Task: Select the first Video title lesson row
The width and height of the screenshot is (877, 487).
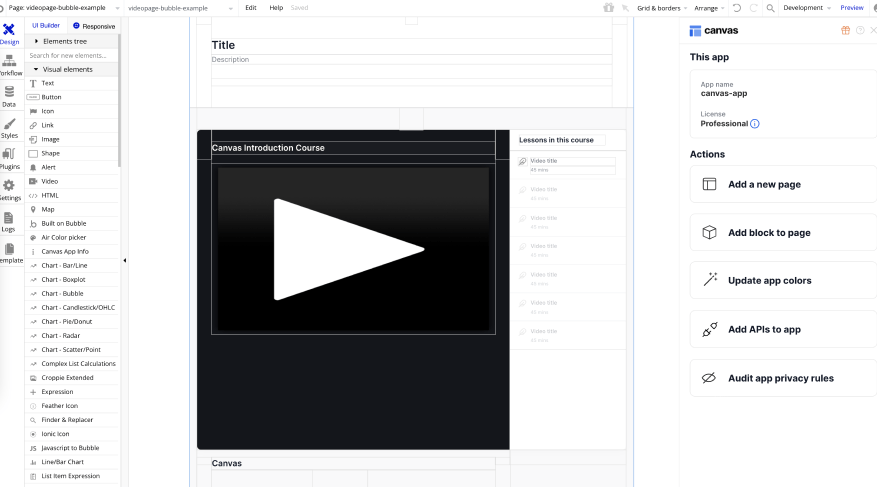Action: 568,165
